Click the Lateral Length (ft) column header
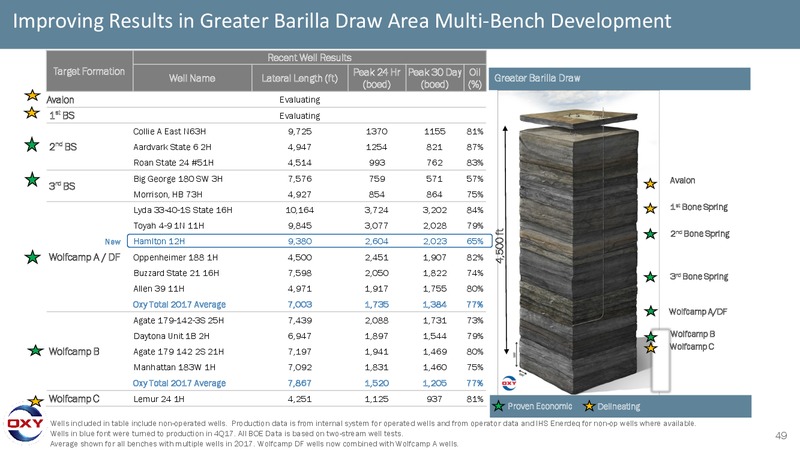Viewport: 800px width, 450px height. click(x=300, y=78)
